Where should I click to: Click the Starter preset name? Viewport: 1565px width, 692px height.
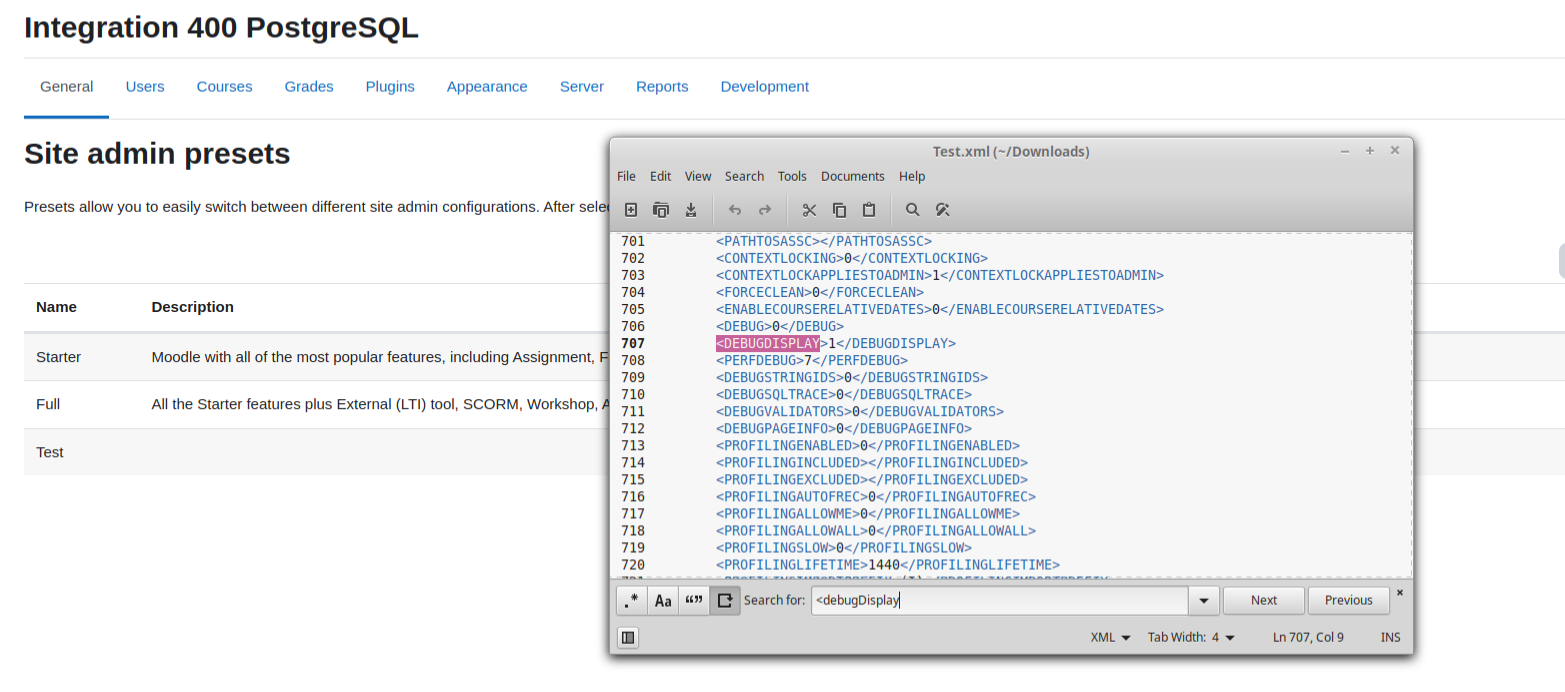pyautogui.click(x=58, y=357)
